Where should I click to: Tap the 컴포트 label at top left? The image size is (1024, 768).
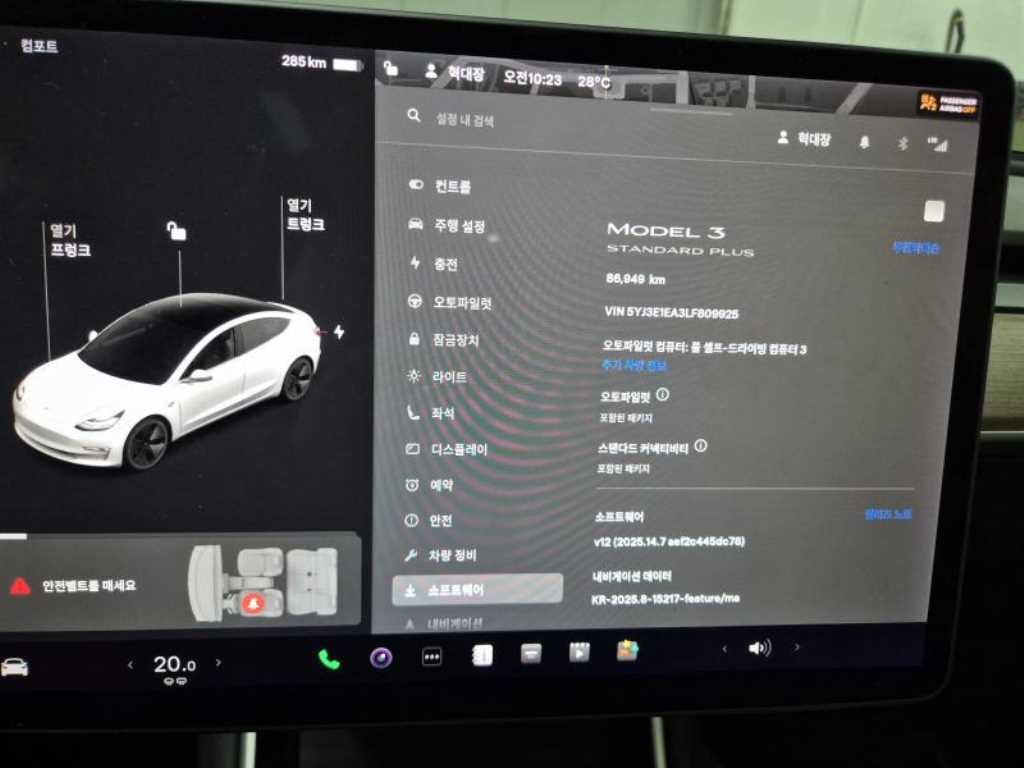tap(39, 46)
